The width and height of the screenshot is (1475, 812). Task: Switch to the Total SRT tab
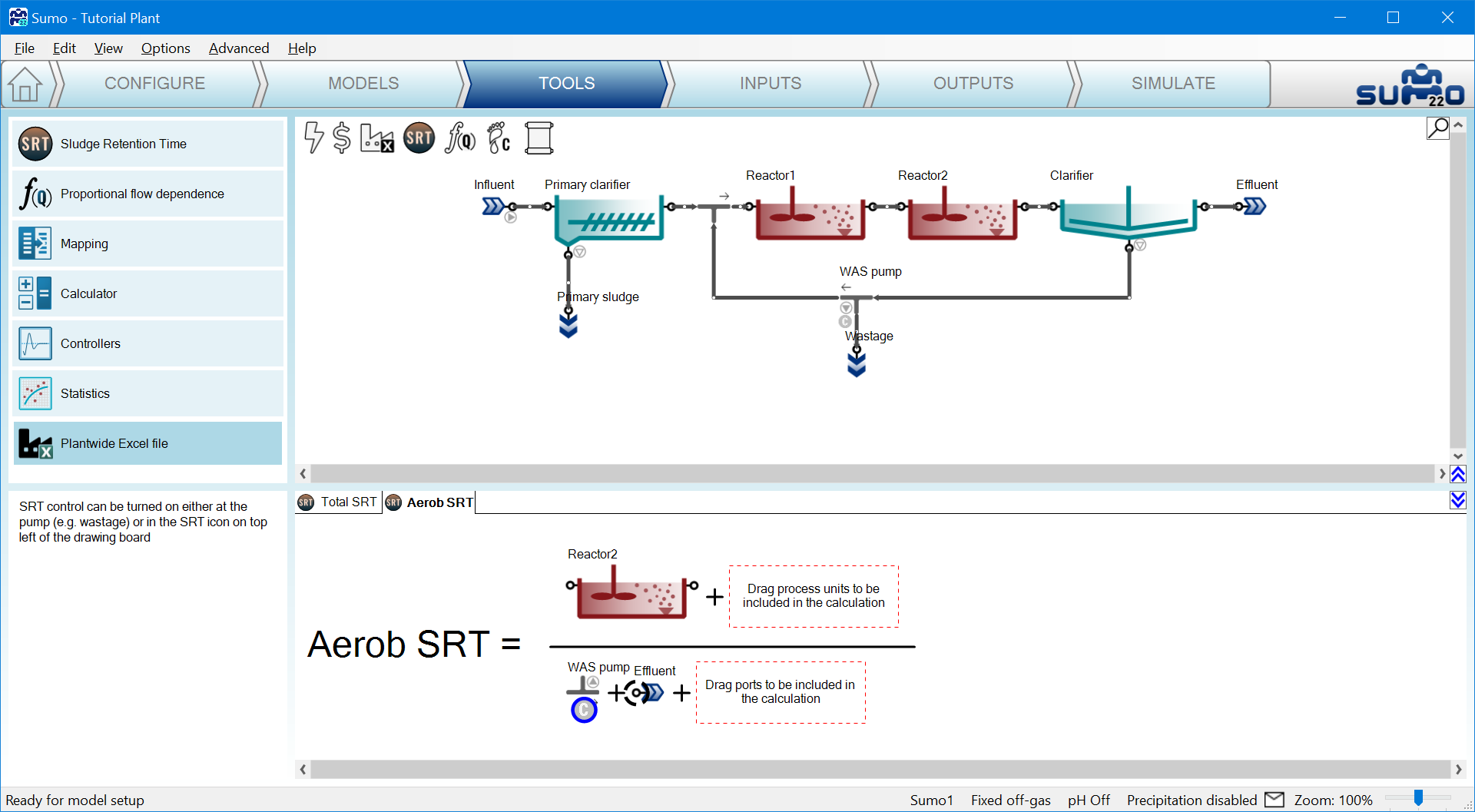[x=339, y=502]
